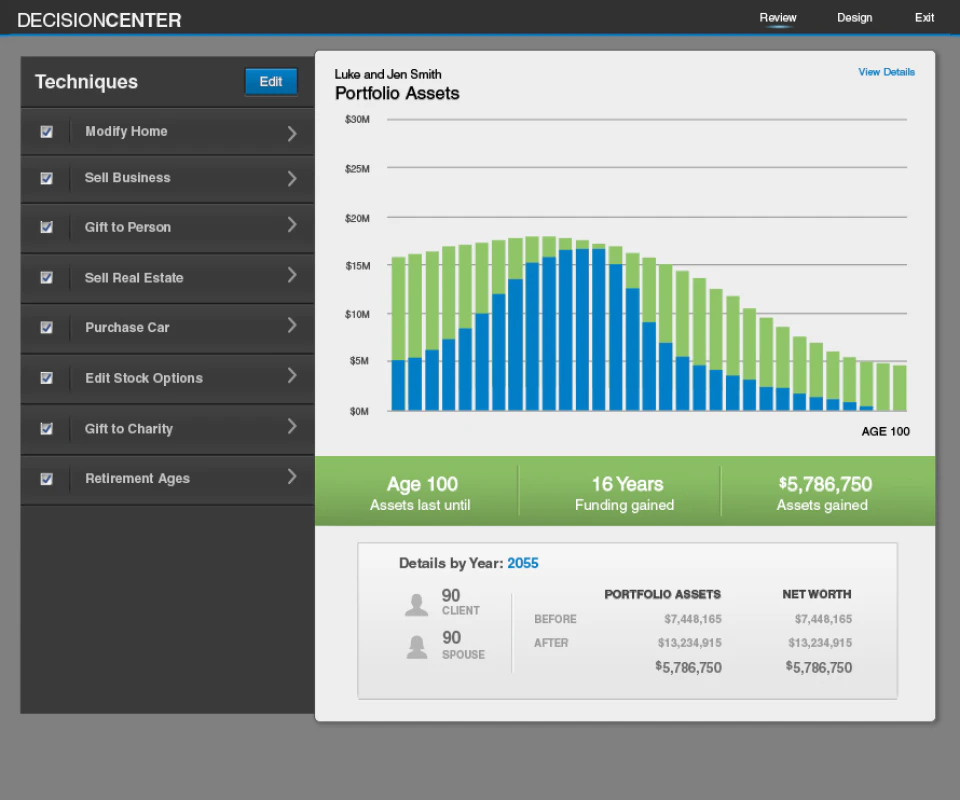Open Gift to Charity chevron arrow
960x800 pixels.
[x=292, y=427]
